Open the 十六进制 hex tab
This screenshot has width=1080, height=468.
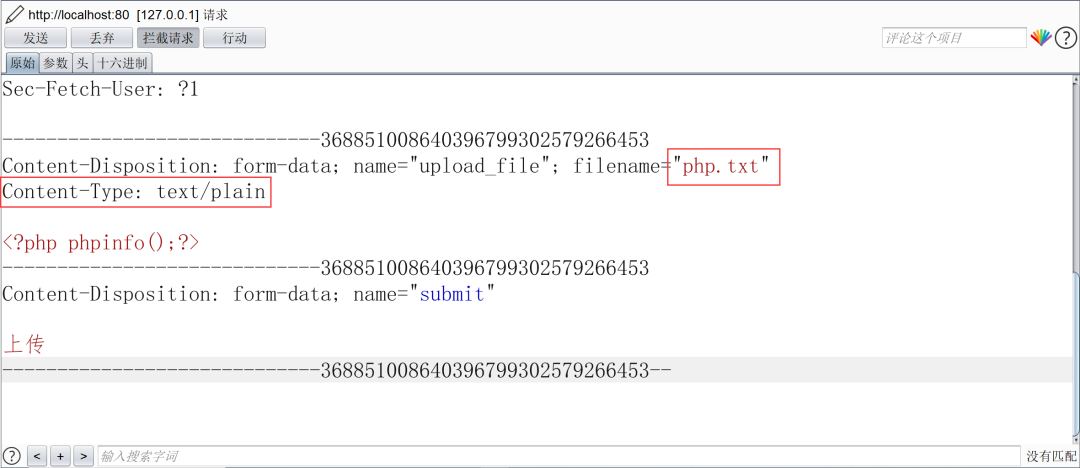(122, 63)
